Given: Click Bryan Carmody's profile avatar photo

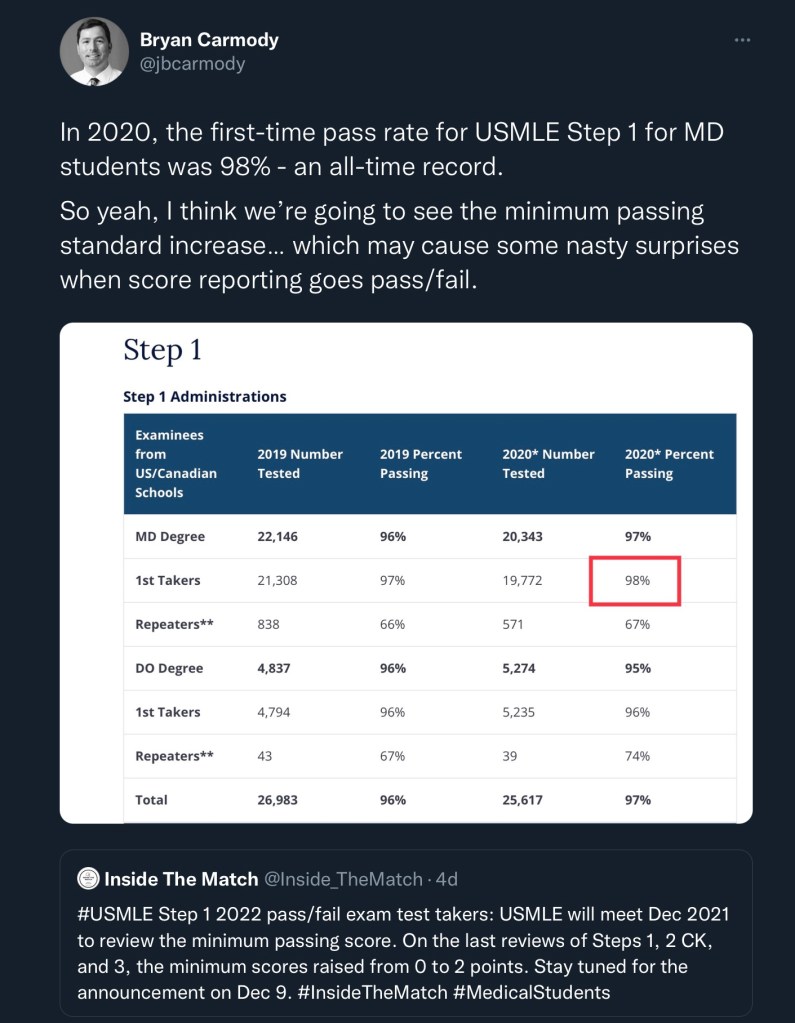Looking at the screenshot, I should [x=94, y=52].
